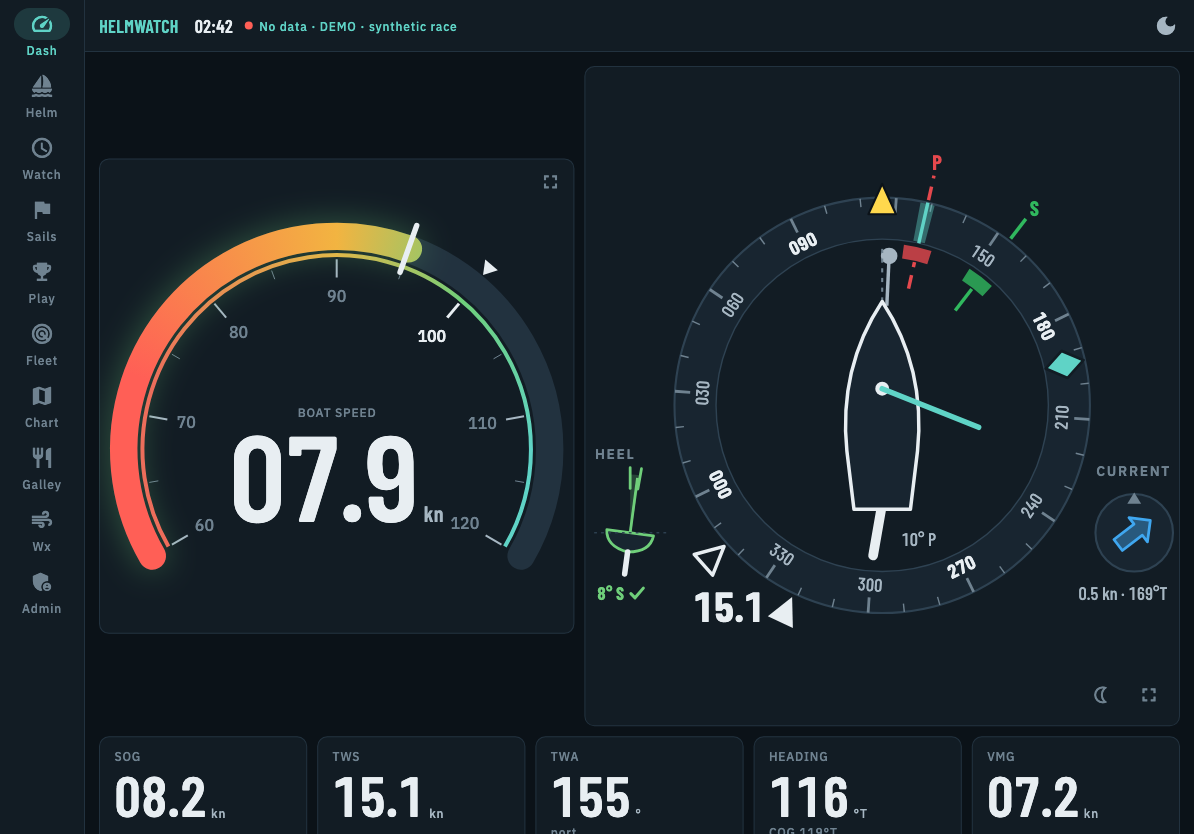This screenshot has height=834, width=1194.
Task: Toggle night mode in header
Action: click(1166, 26)
